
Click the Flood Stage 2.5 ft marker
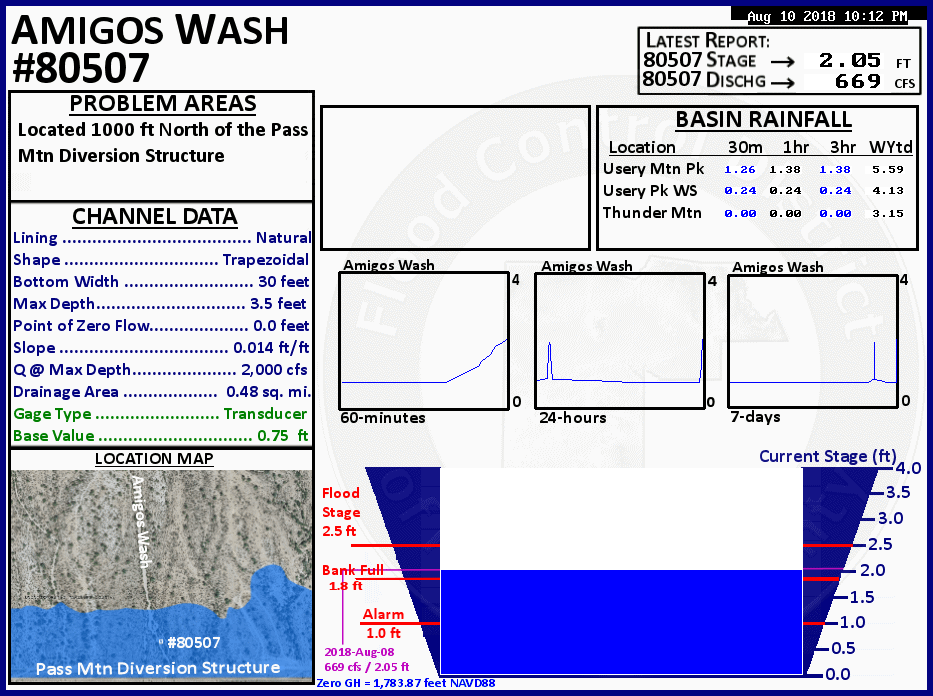(x=340, y=512)
